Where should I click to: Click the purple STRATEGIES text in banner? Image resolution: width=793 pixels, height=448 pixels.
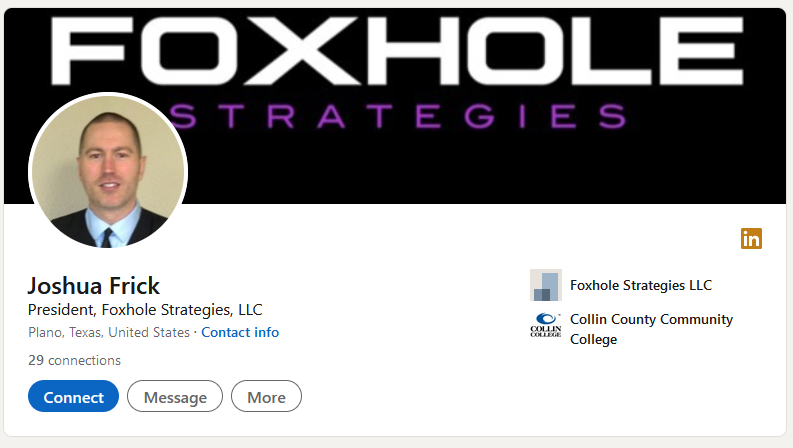398,116
